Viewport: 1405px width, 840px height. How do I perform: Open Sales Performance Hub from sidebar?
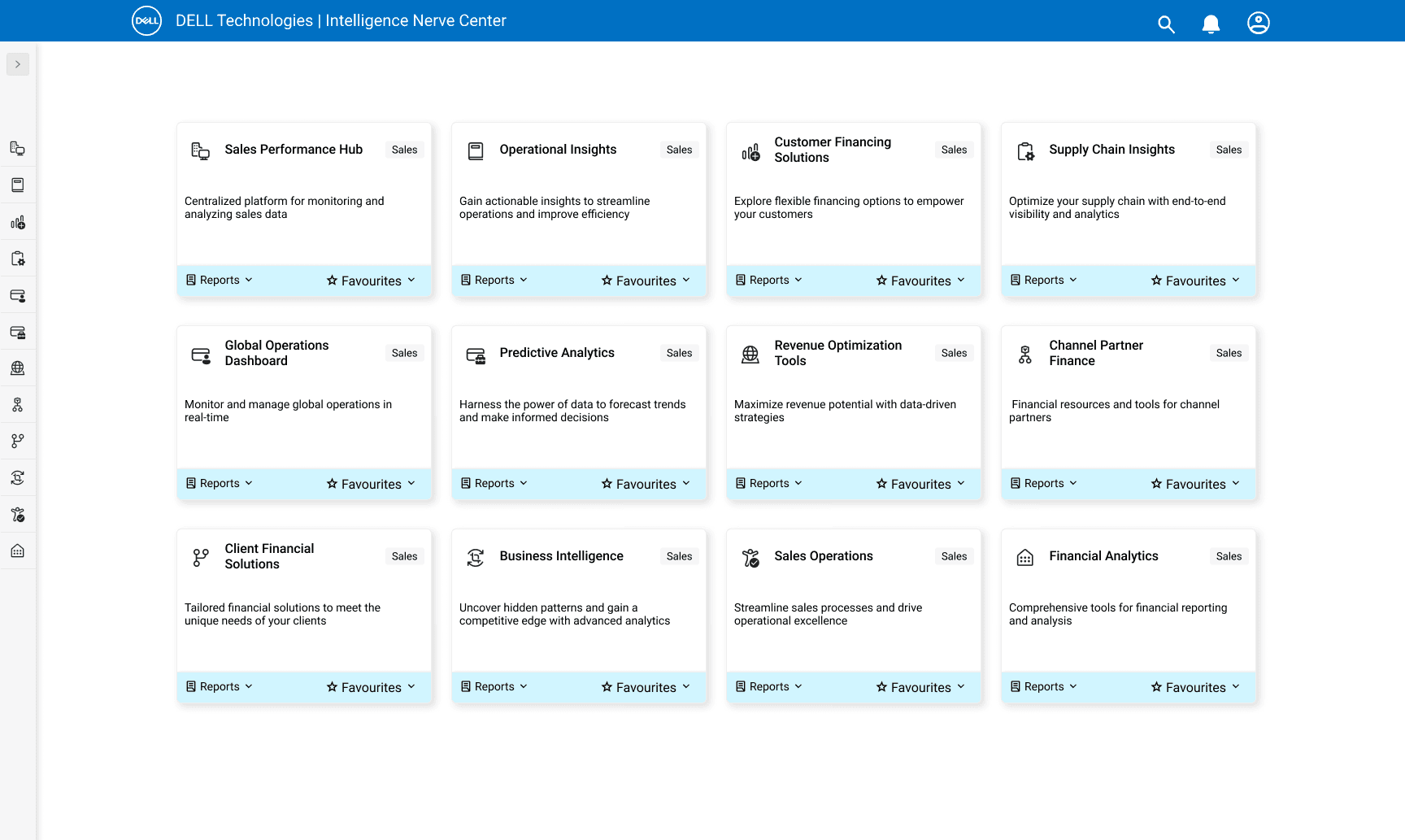point(18,148)
